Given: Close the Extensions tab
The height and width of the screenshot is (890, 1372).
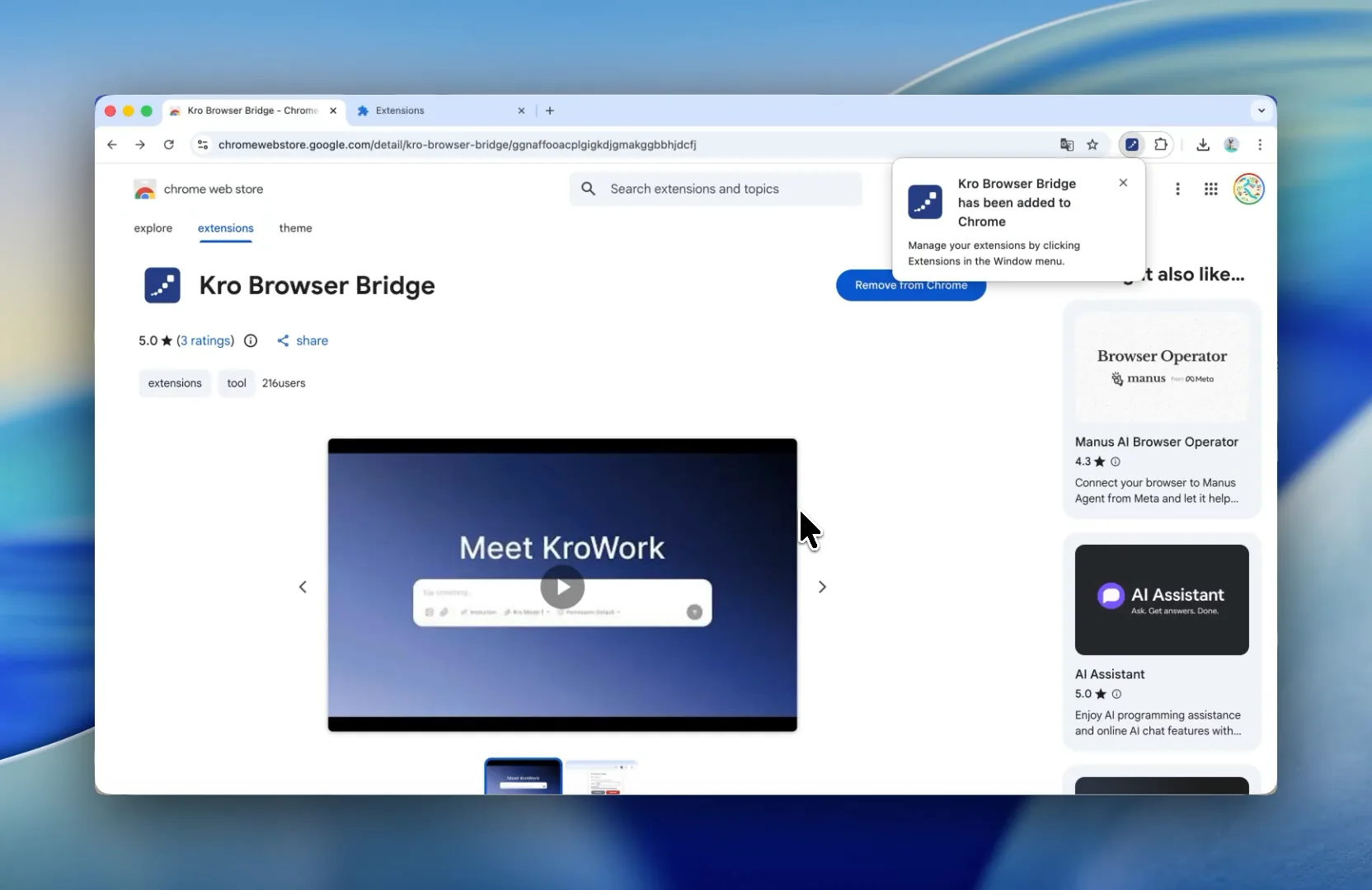Looking at the screenshot, I should click(521, 110).
